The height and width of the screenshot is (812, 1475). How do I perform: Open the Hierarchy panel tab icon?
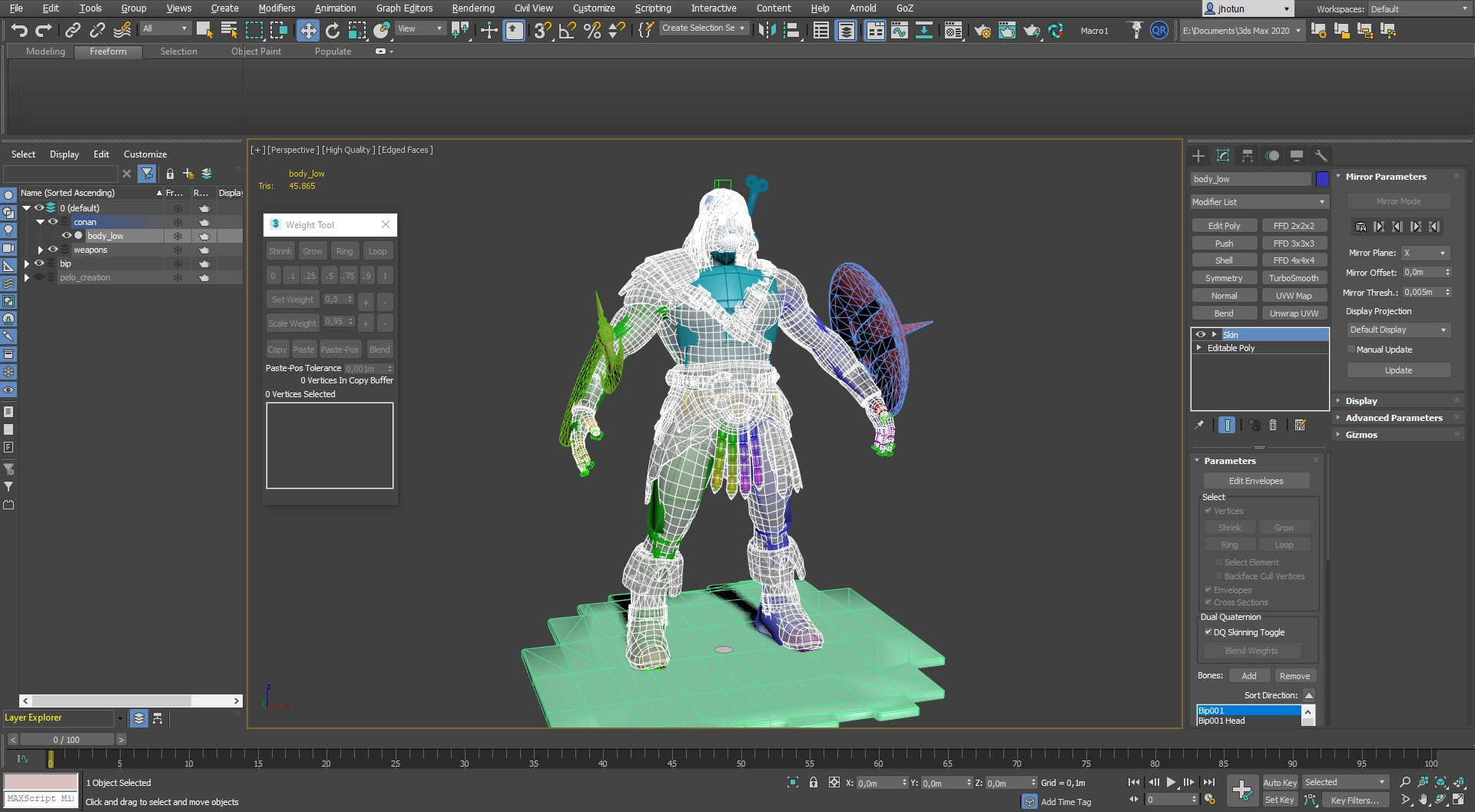click(x=1248, y=156)
